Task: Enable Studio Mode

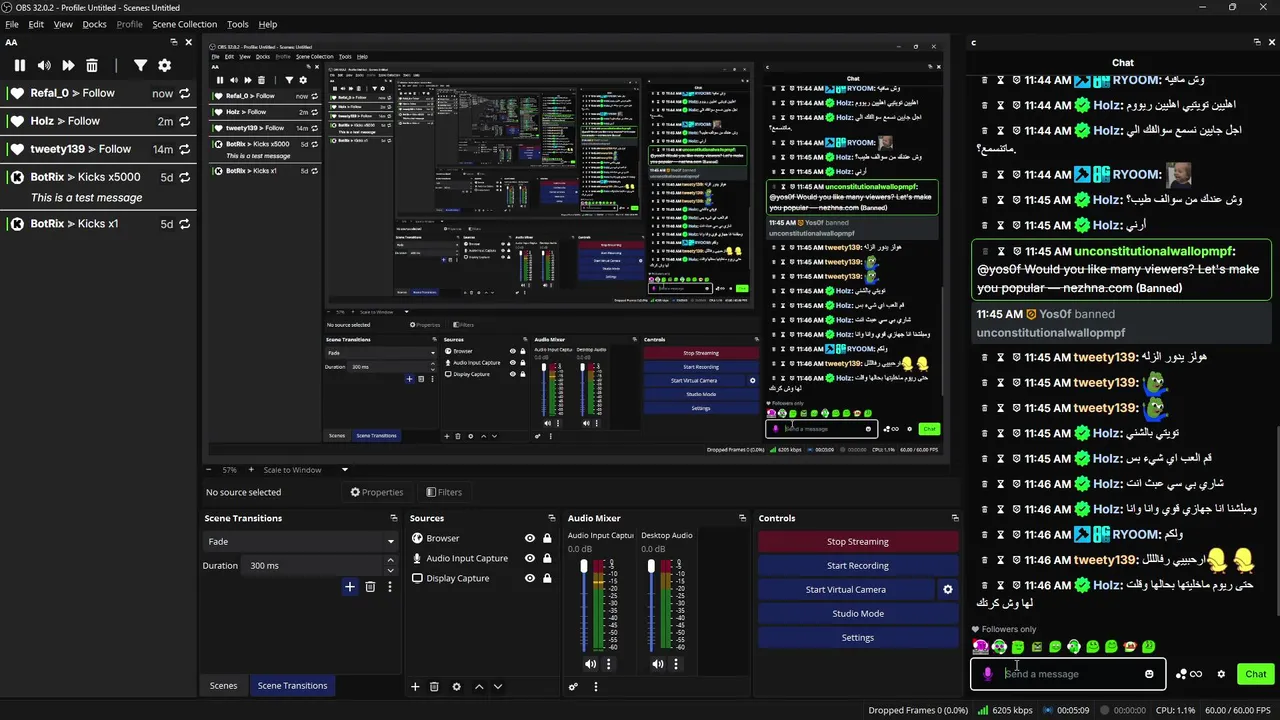Action: (x=858, y=614)
